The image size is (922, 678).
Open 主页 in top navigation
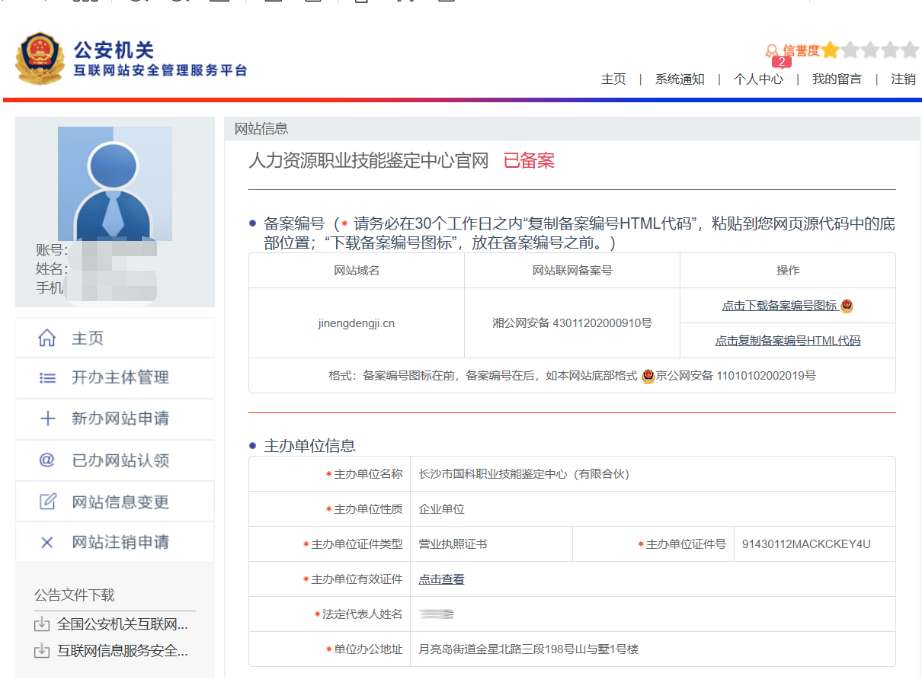(x=613, y=79)
